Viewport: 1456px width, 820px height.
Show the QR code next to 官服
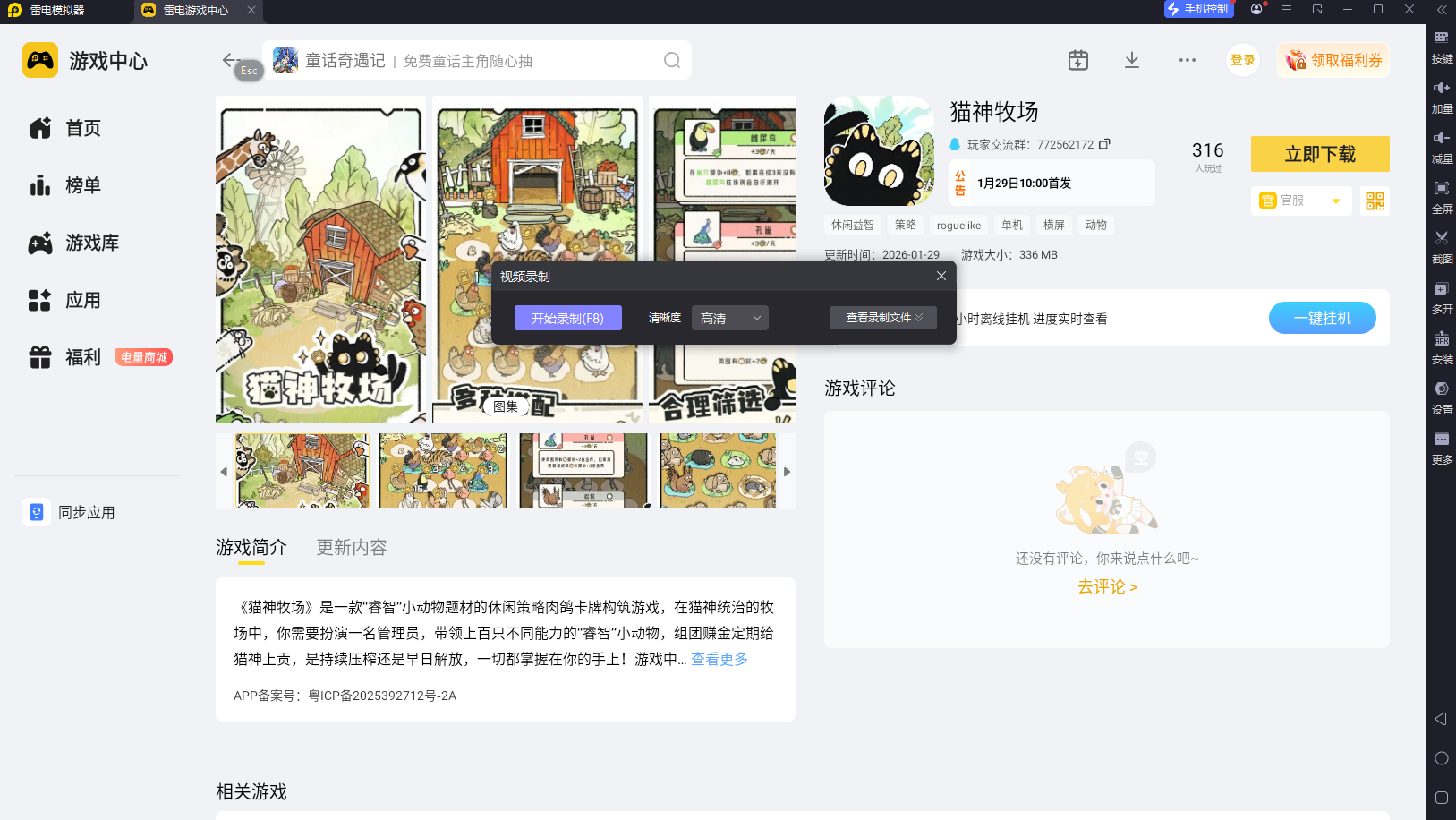point(1375,201)
